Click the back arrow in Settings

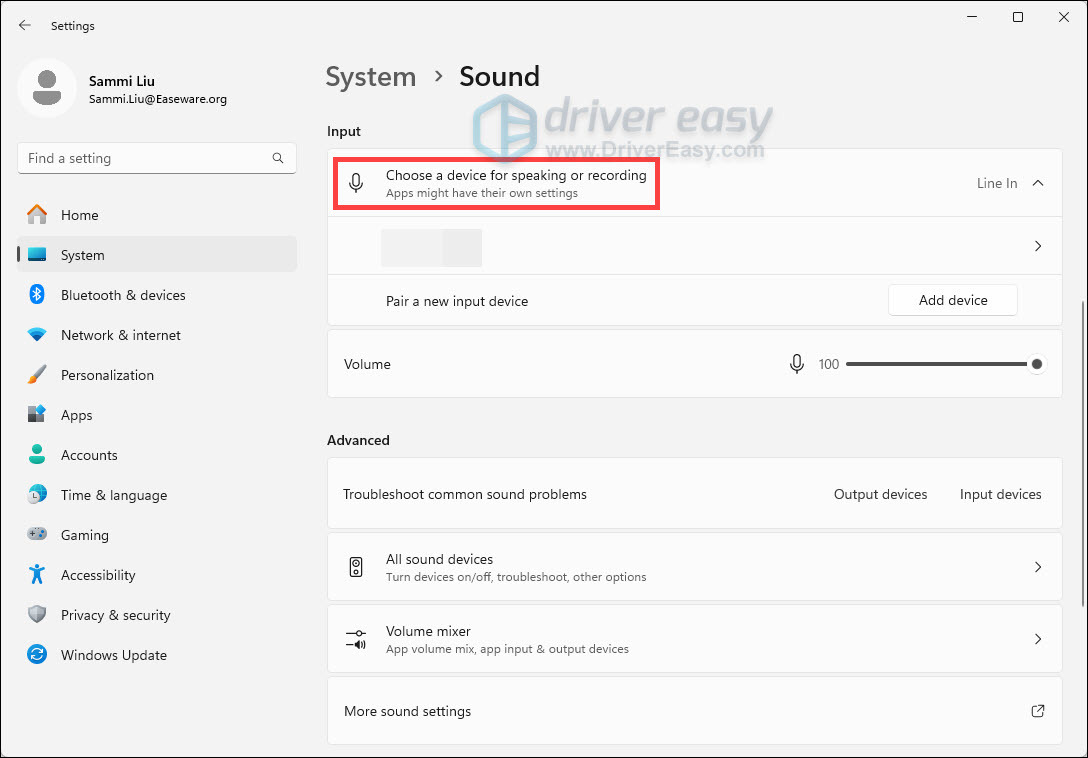coord(25,26)
